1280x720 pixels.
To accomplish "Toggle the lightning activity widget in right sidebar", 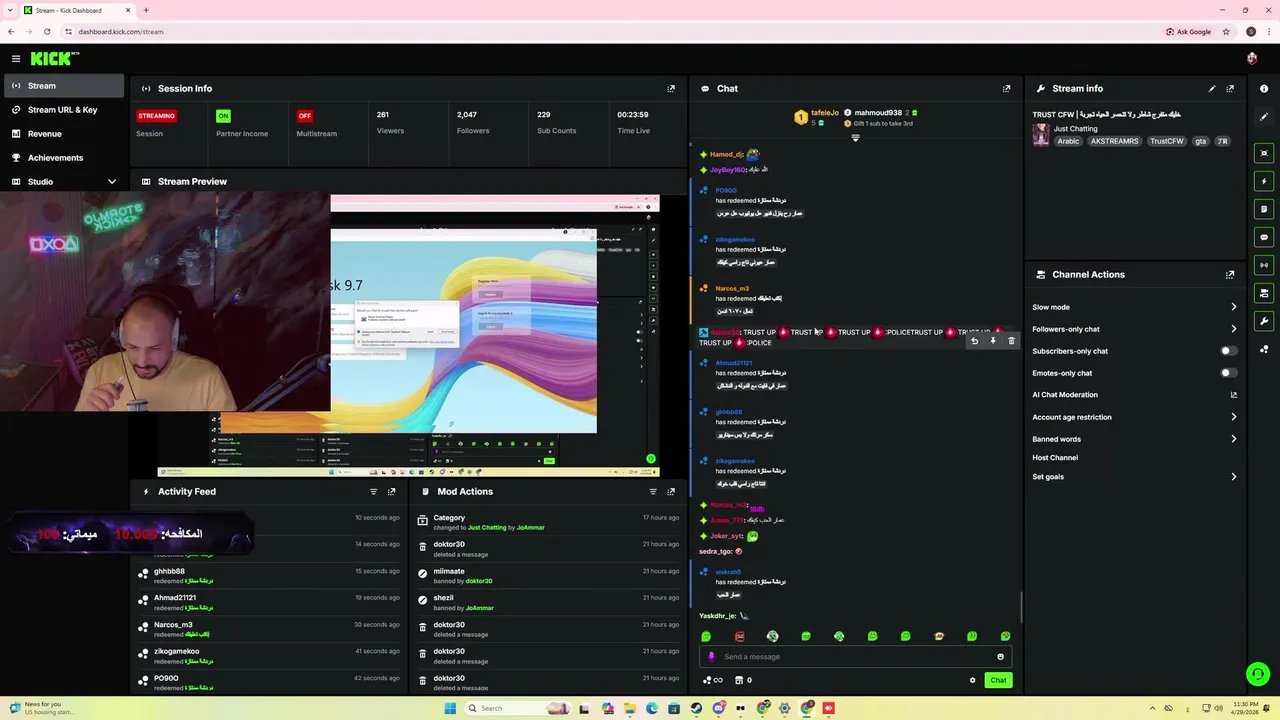I will 1264,181.
